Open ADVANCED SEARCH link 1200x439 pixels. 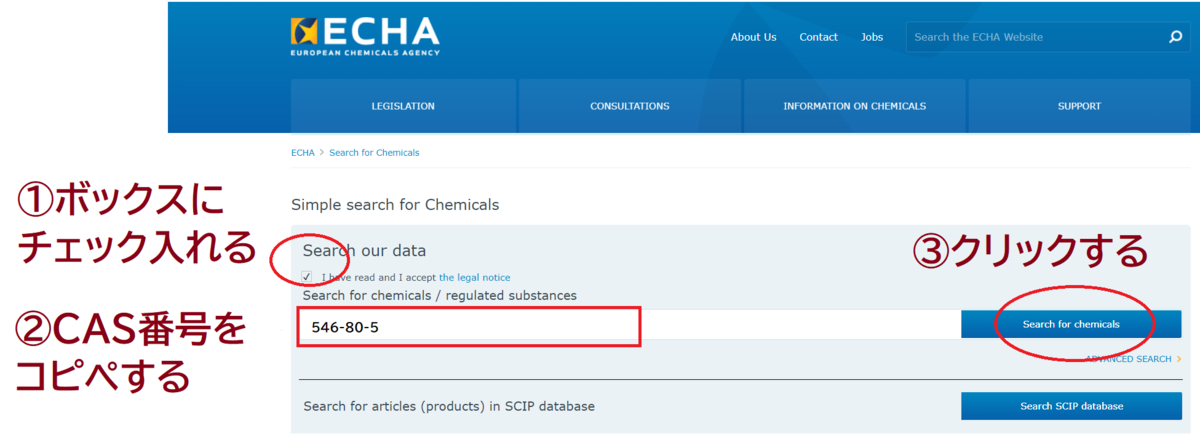[1133, 359]
